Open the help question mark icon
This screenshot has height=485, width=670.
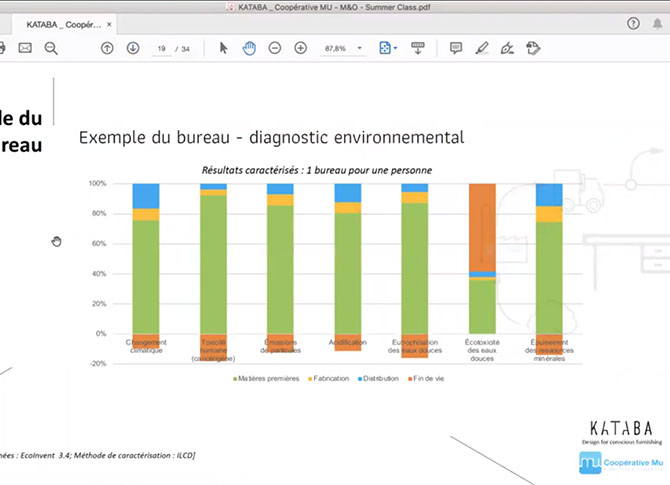click(633, 23)
